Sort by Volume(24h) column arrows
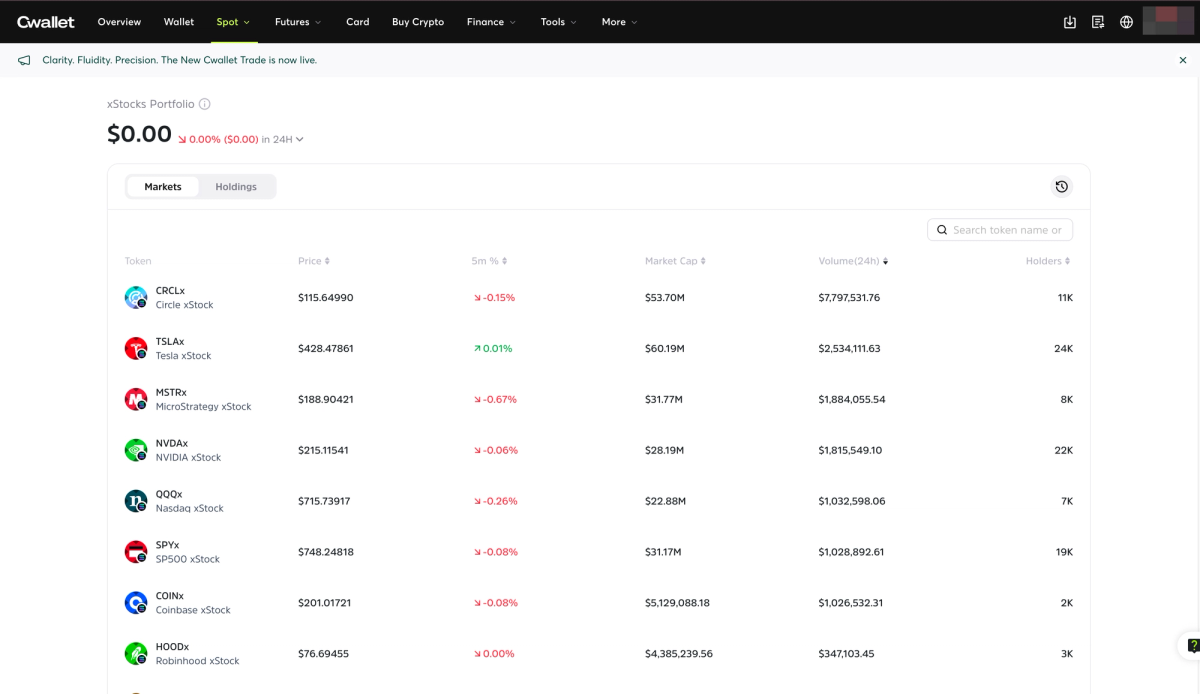Image resolution: width=1200 pixels, height=694 pixels. (x=885, y=261)
